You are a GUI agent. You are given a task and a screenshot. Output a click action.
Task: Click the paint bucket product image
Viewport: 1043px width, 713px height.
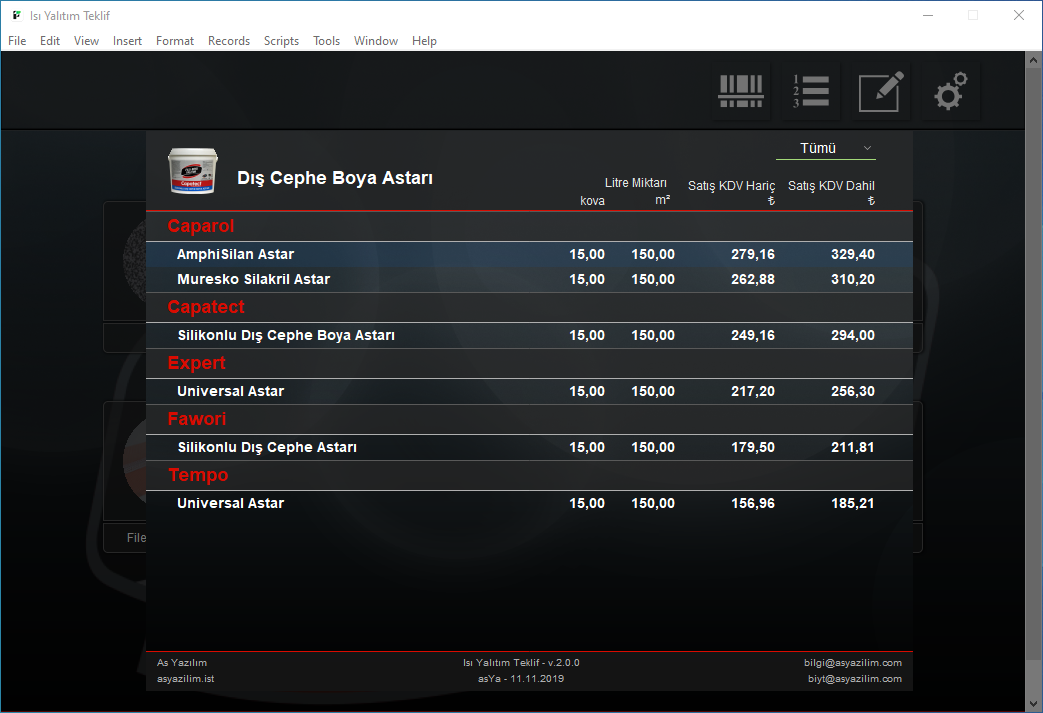pyautogui.click(x=193, y=171)
